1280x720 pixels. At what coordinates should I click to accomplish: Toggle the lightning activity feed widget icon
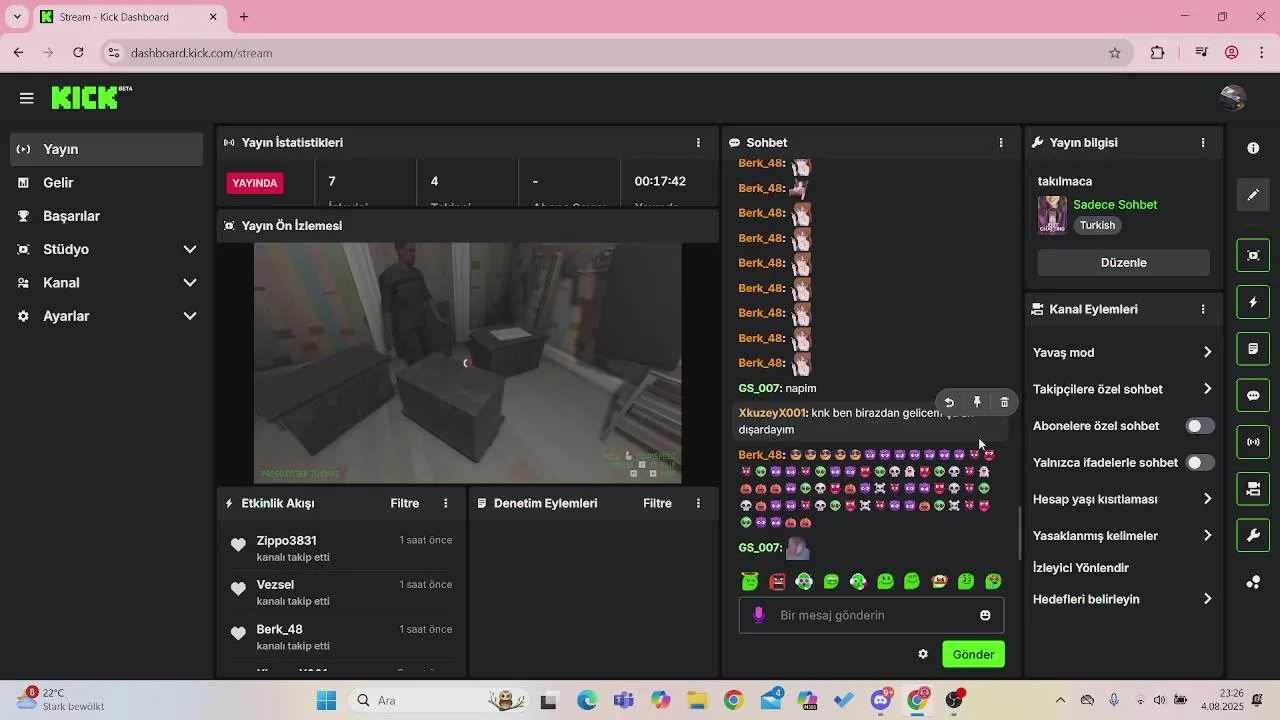(x=1253, y=302)
